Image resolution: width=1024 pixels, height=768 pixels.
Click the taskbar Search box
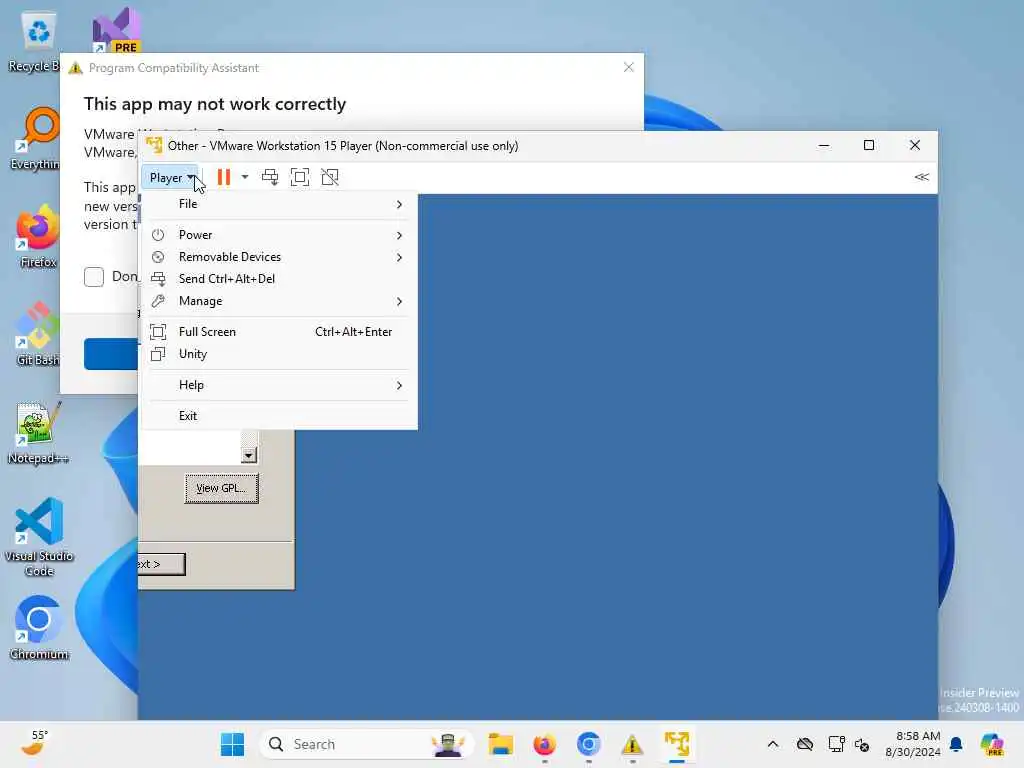pyautogui.click(x=366, y=744)
